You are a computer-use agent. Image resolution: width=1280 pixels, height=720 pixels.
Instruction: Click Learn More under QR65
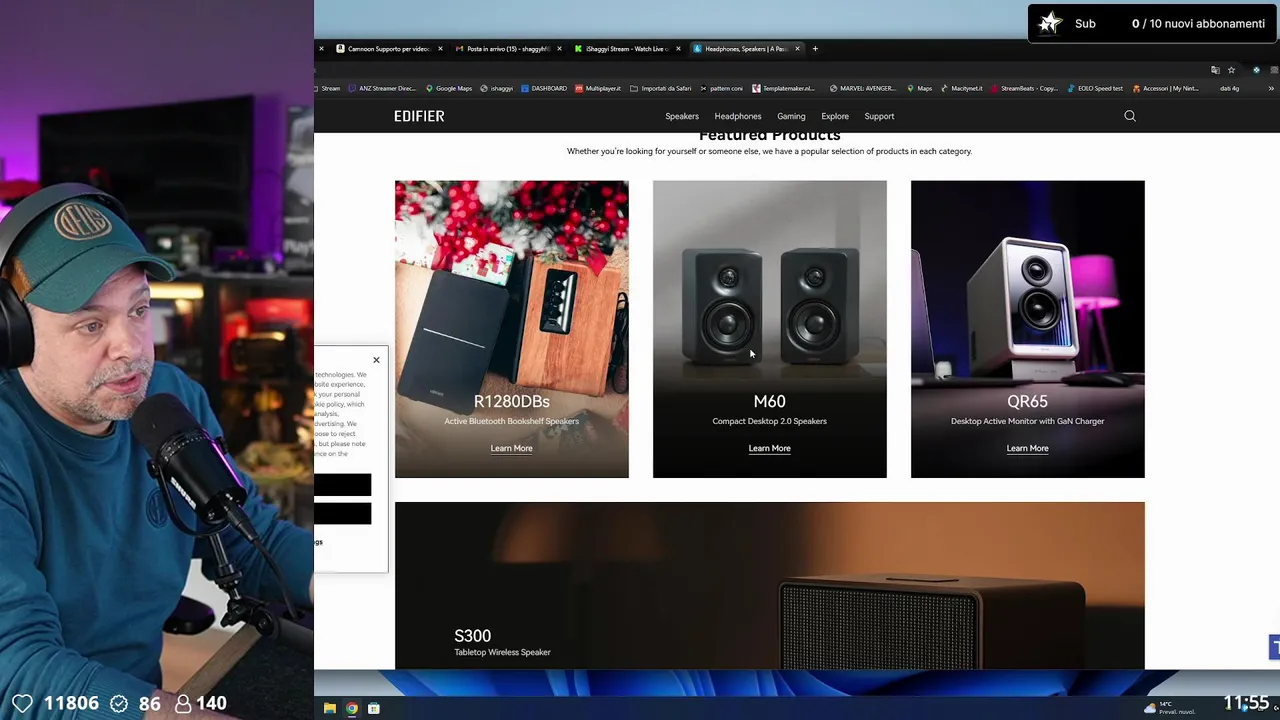pos(1027,448)
